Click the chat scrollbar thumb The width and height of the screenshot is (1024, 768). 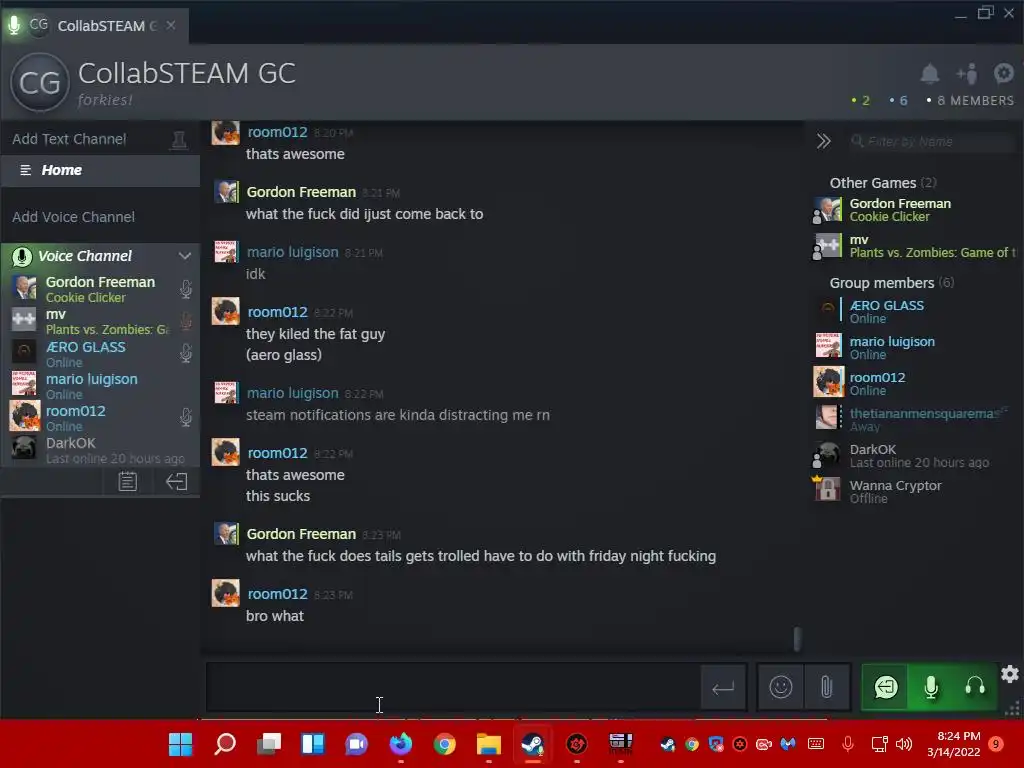[797, 639]
